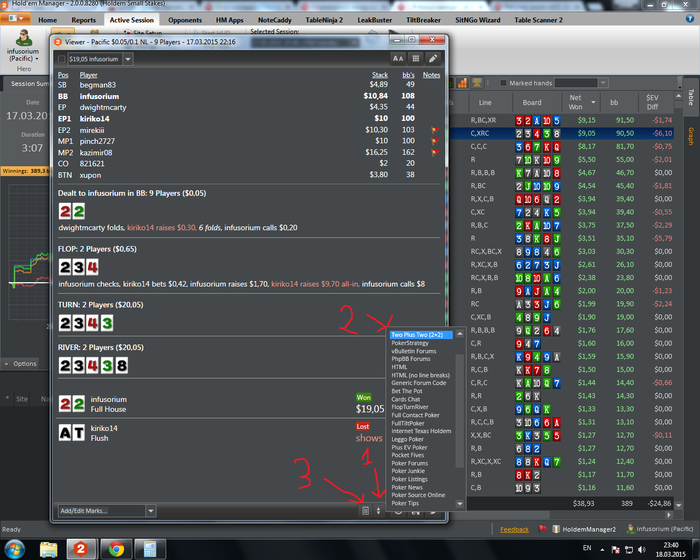The width and height of the screenshot is (700, 560).
Task: Click the blue help icon in the ribbon
Action: [690, 19]
